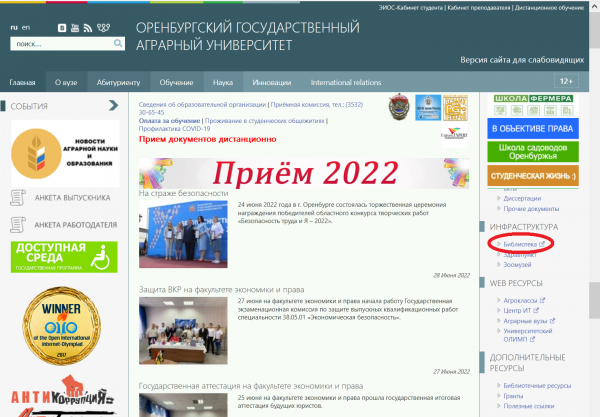Open the Инновации menu item

click(x=272, y=82)
